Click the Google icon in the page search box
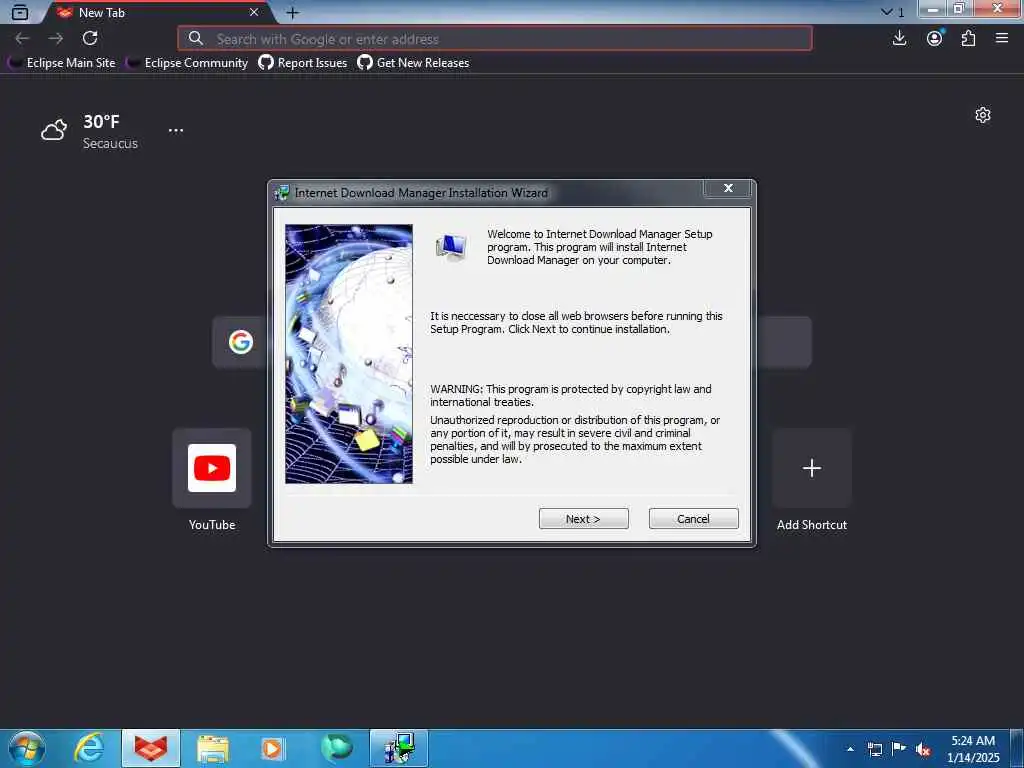1024x768 pixels. click(240, 342)
